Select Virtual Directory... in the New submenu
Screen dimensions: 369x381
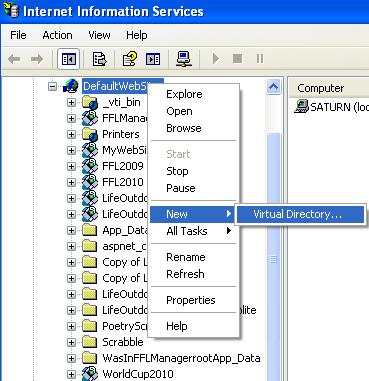point(300,214)
